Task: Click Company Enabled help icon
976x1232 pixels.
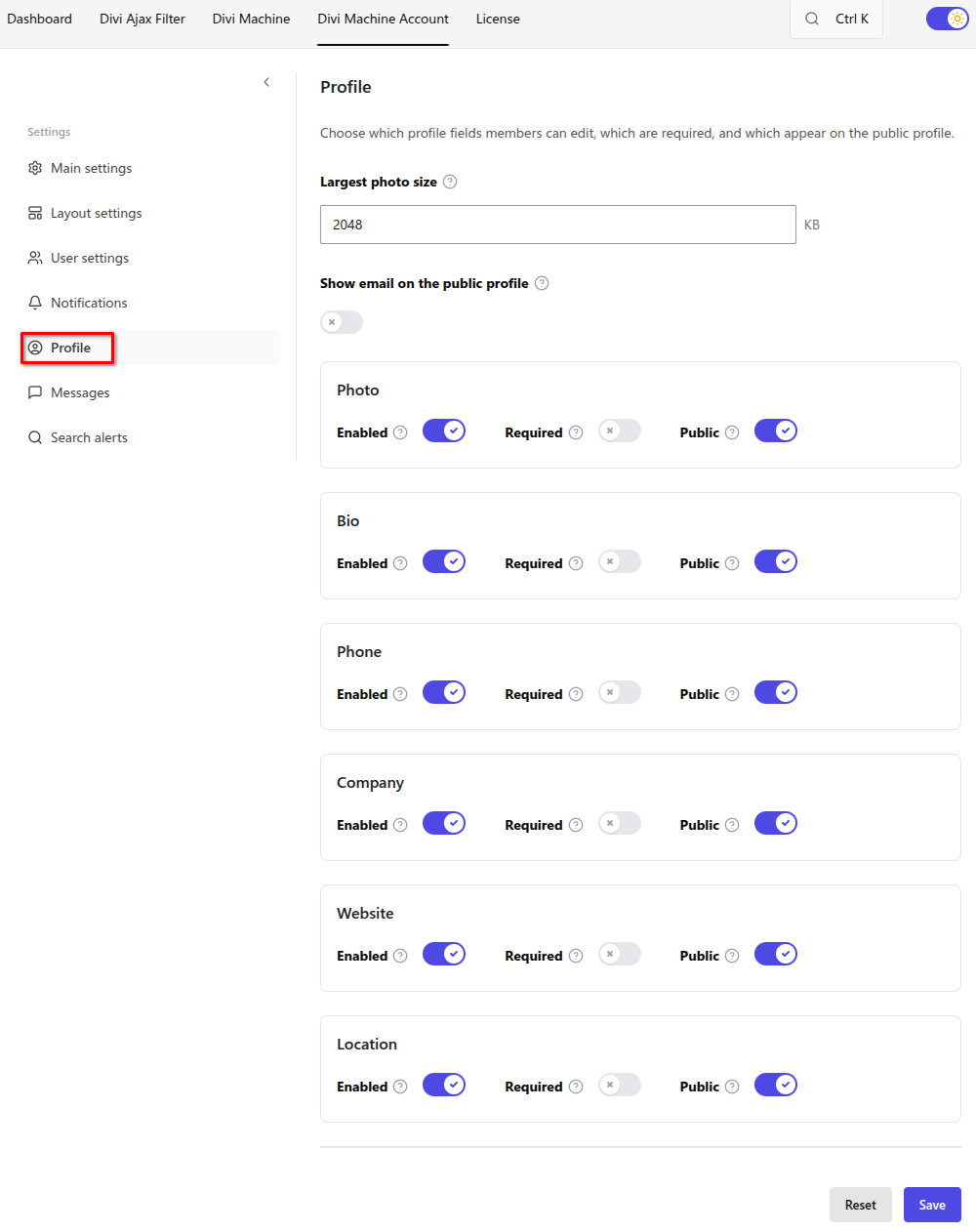Action: click(x=400, y=825)
